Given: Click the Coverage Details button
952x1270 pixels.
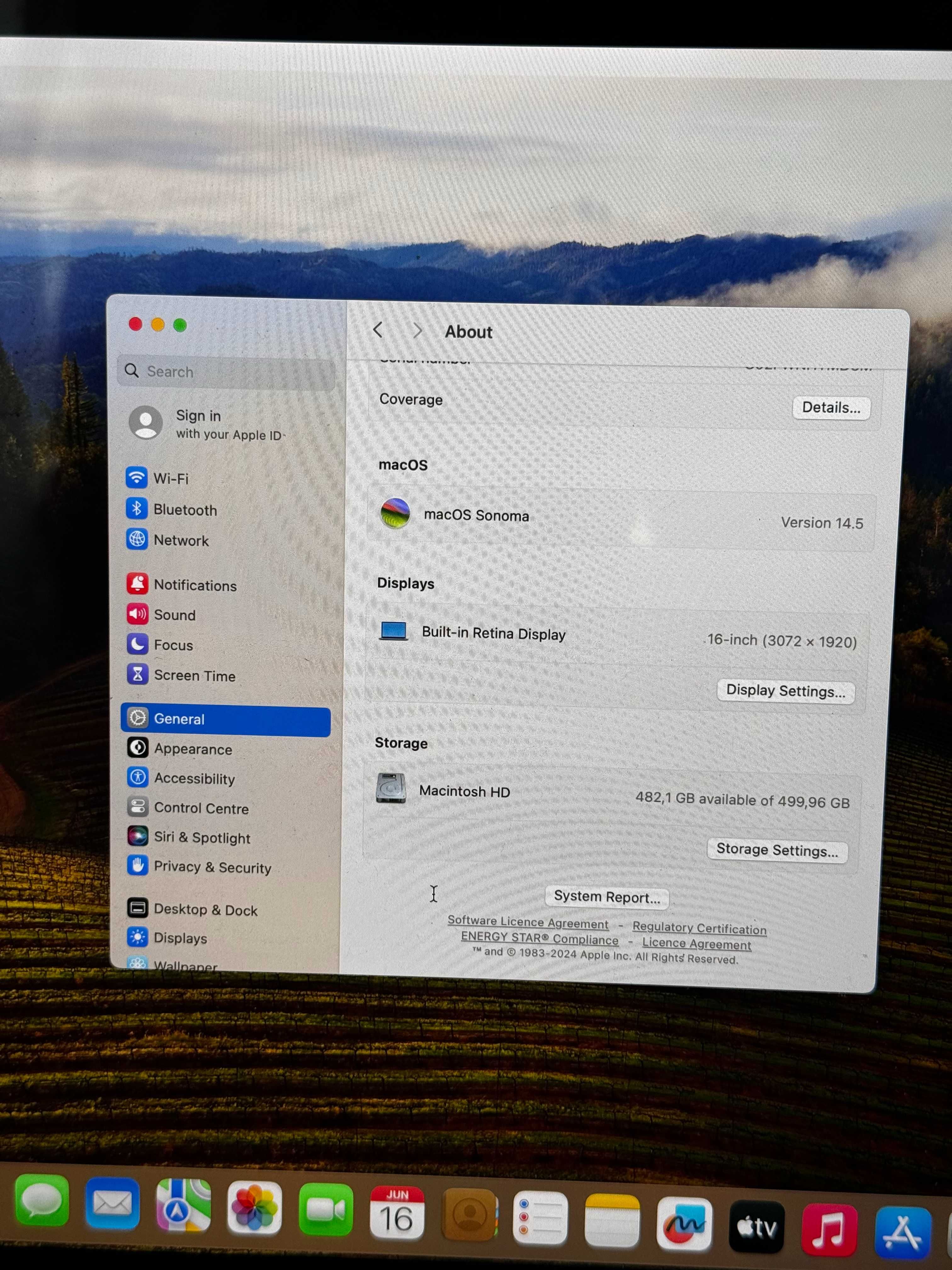Looking at the screenshot, I should (x=831, y=408).
